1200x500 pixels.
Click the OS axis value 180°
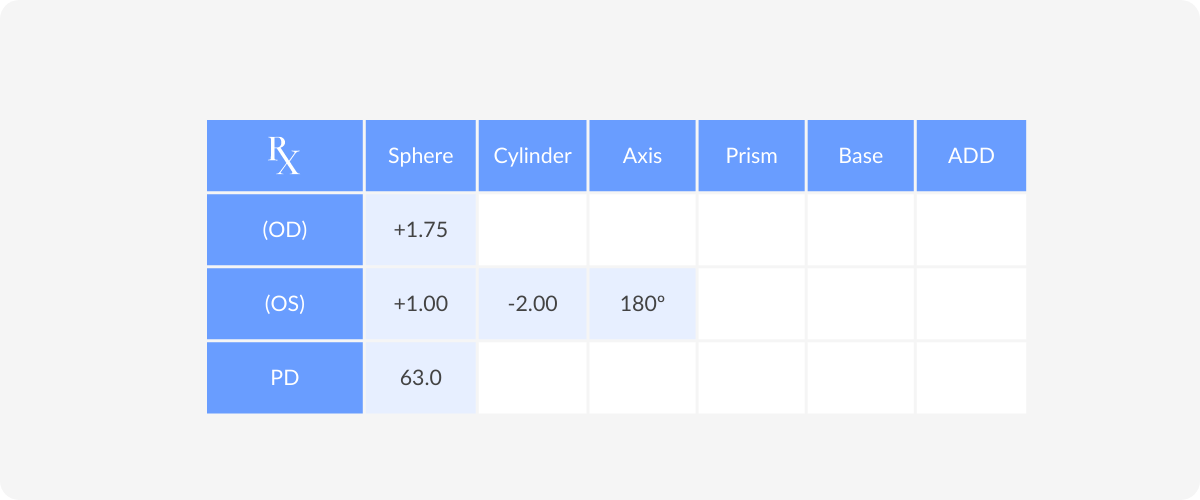[x=642, y=303]
